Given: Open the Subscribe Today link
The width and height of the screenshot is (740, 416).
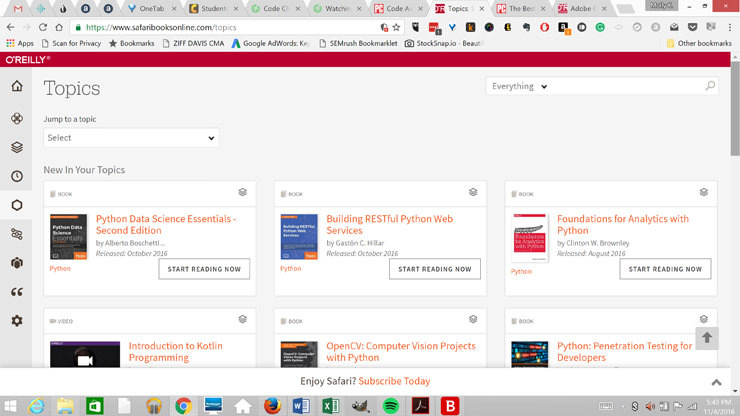Looking at the screenshot, I should (x=394, y=381).
